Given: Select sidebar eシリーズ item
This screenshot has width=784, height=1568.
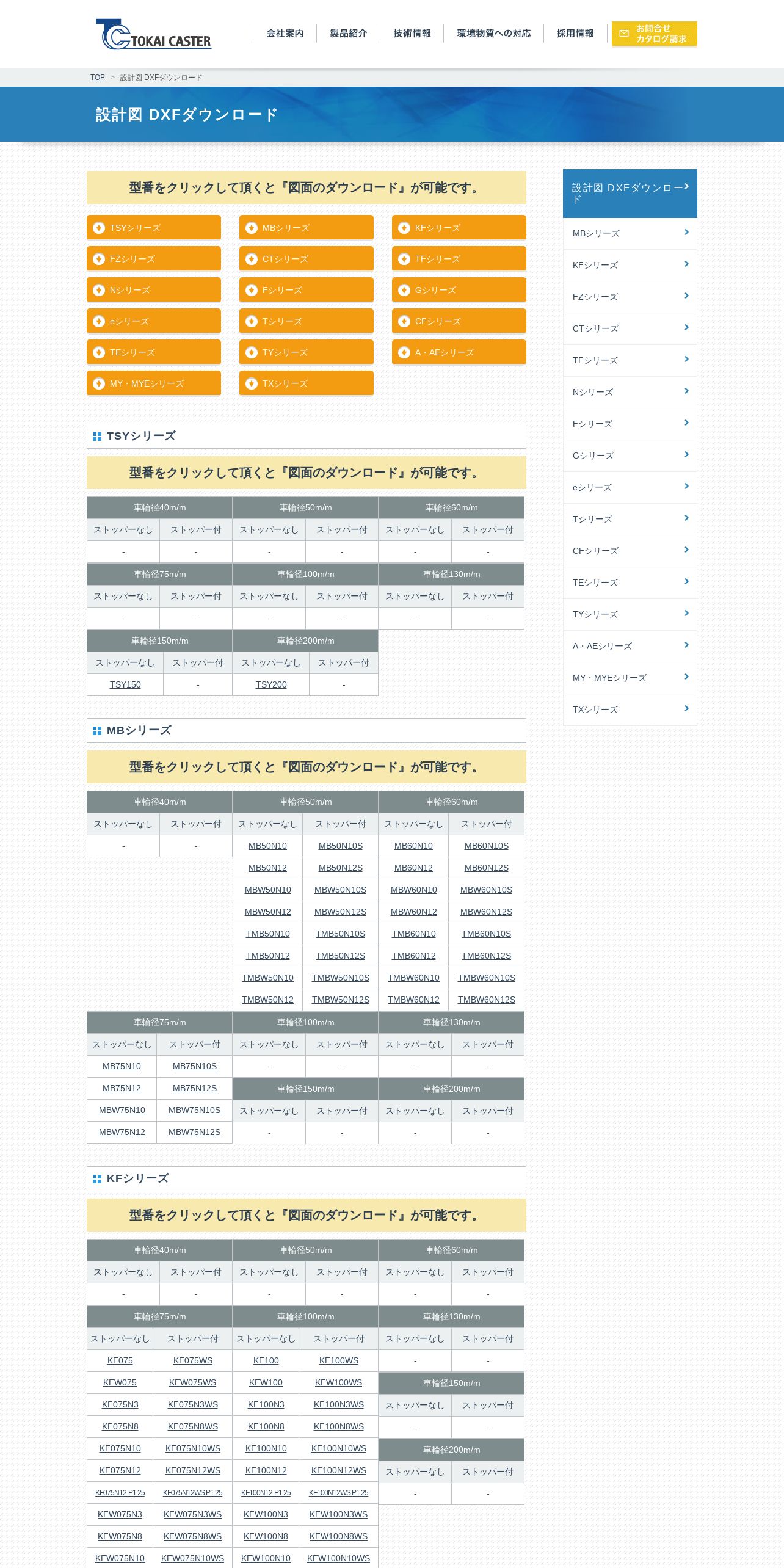Looking at the screenshot, I should point(630,487).
